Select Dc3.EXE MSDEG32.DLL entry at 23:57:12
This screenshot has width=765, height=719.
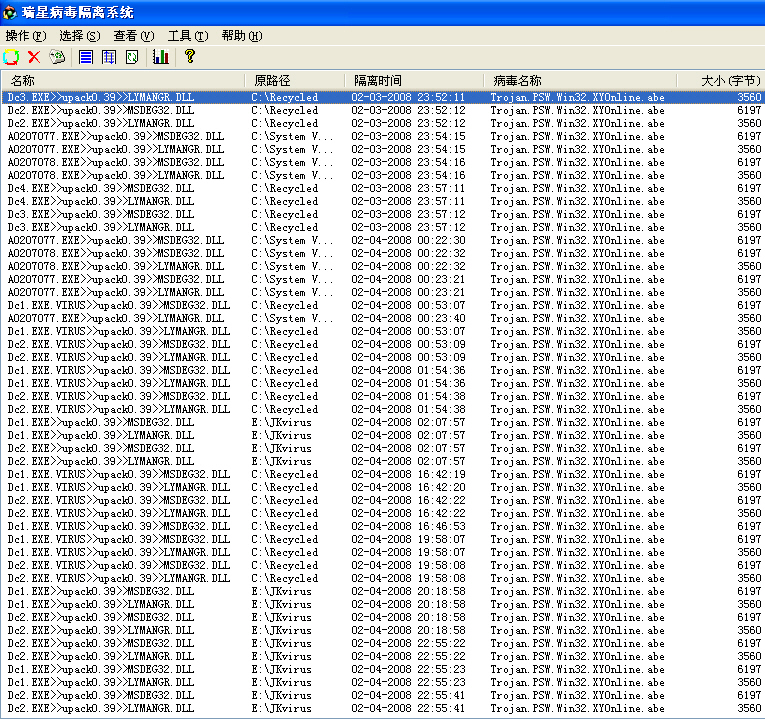101,214
